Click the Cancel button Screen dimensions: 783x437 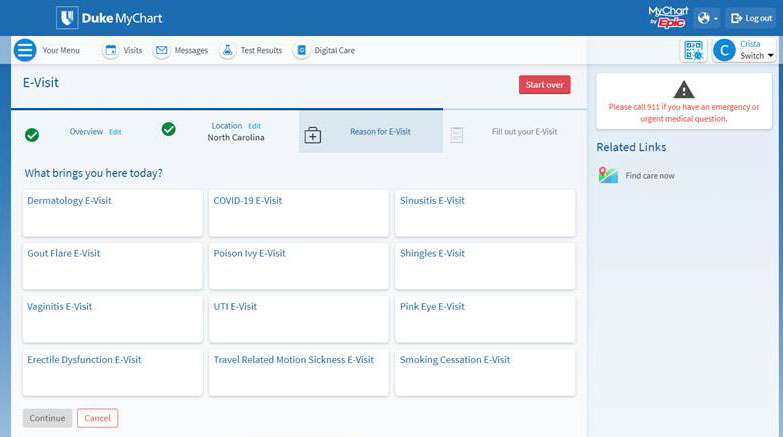pos(97,418)
